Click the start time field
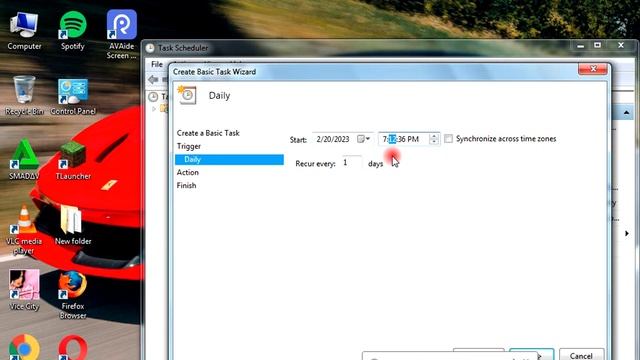This screenshot has width=640, height=360. (x=404, y=139)
